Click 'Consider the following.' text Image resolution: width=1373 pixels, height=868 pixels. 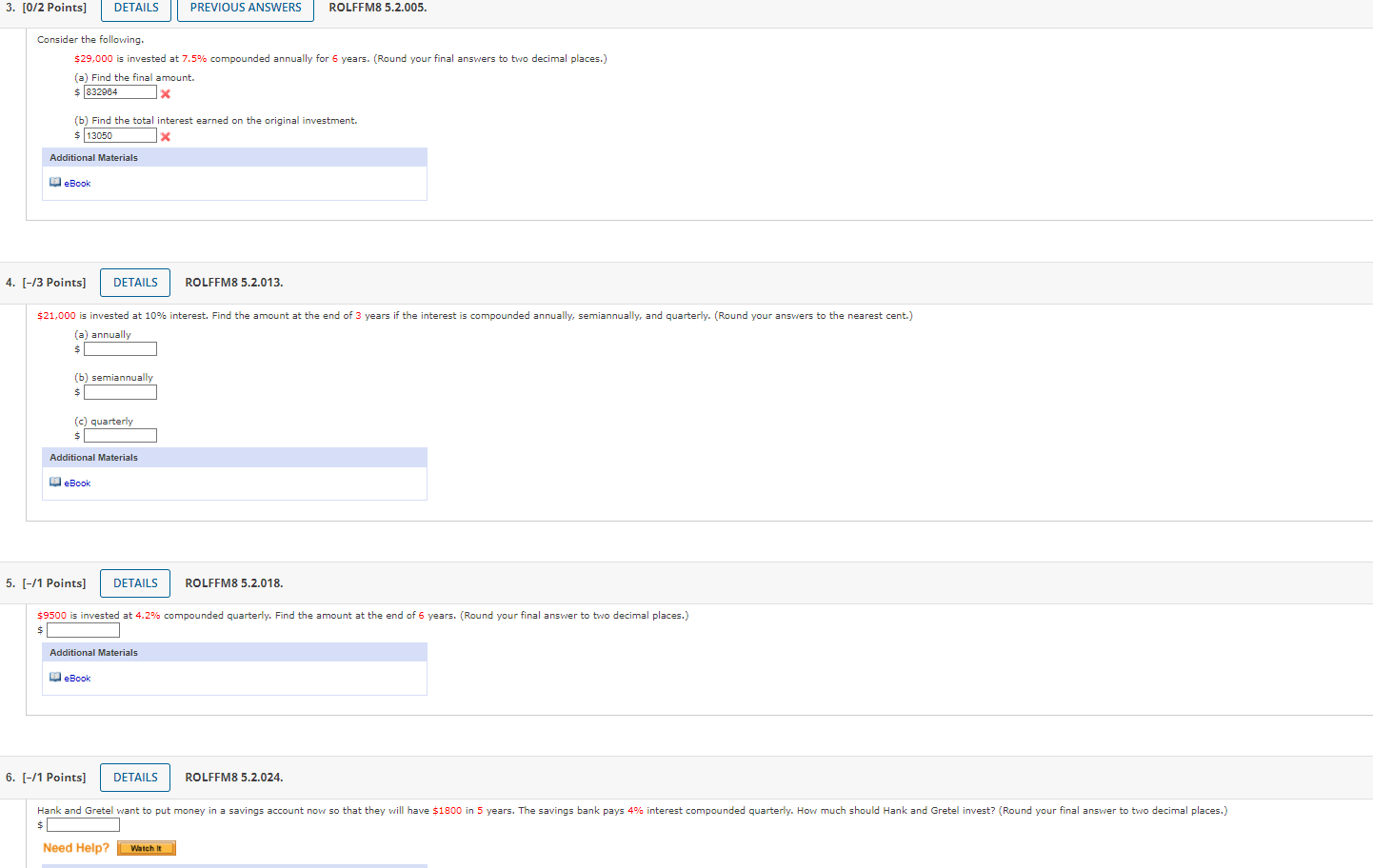pyautogui.click(x=90, y=40)
